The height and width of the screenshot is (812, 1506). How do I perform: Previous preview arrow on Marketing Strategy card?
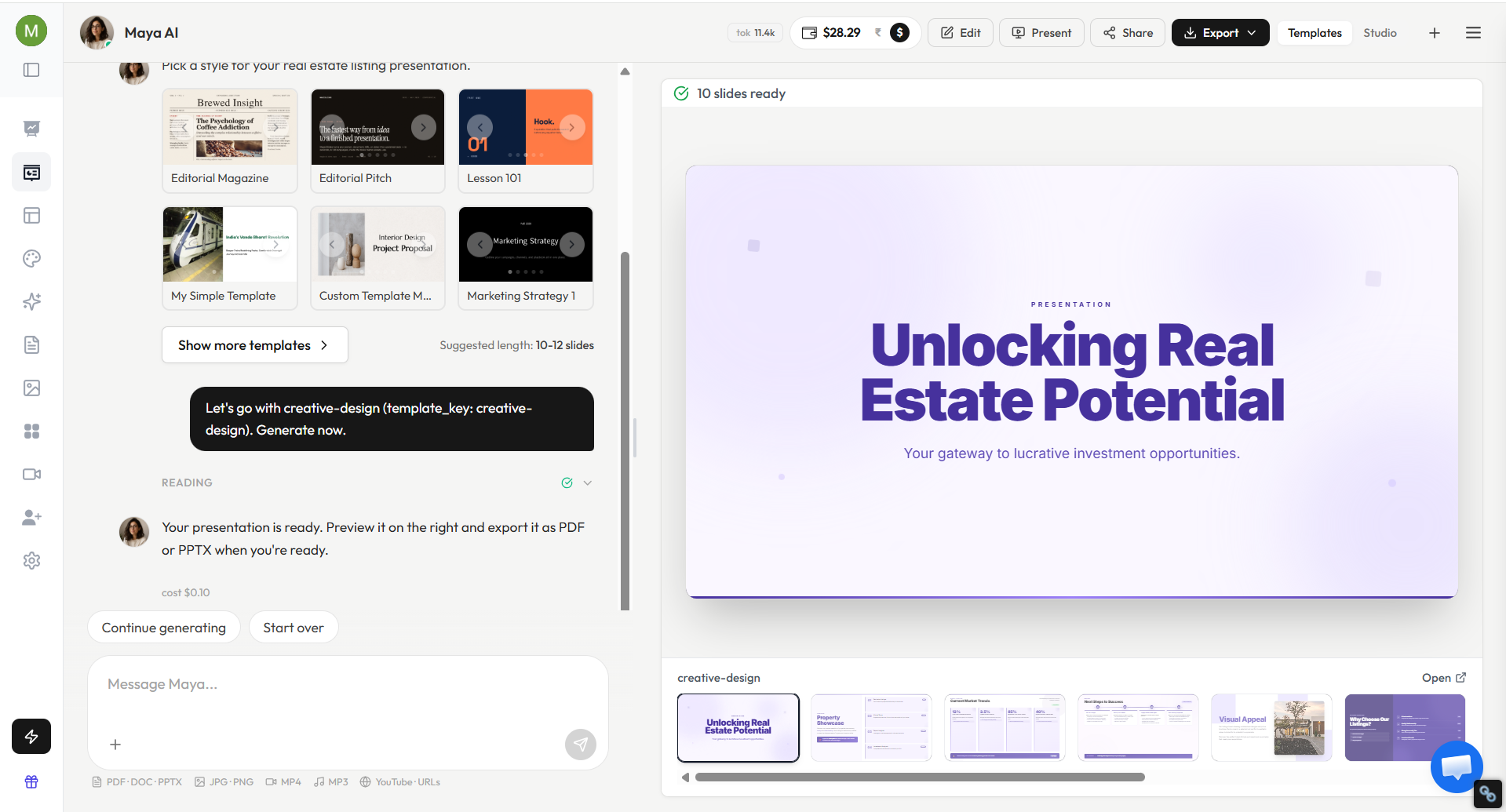pyautogui.click(x=480, y=245)
